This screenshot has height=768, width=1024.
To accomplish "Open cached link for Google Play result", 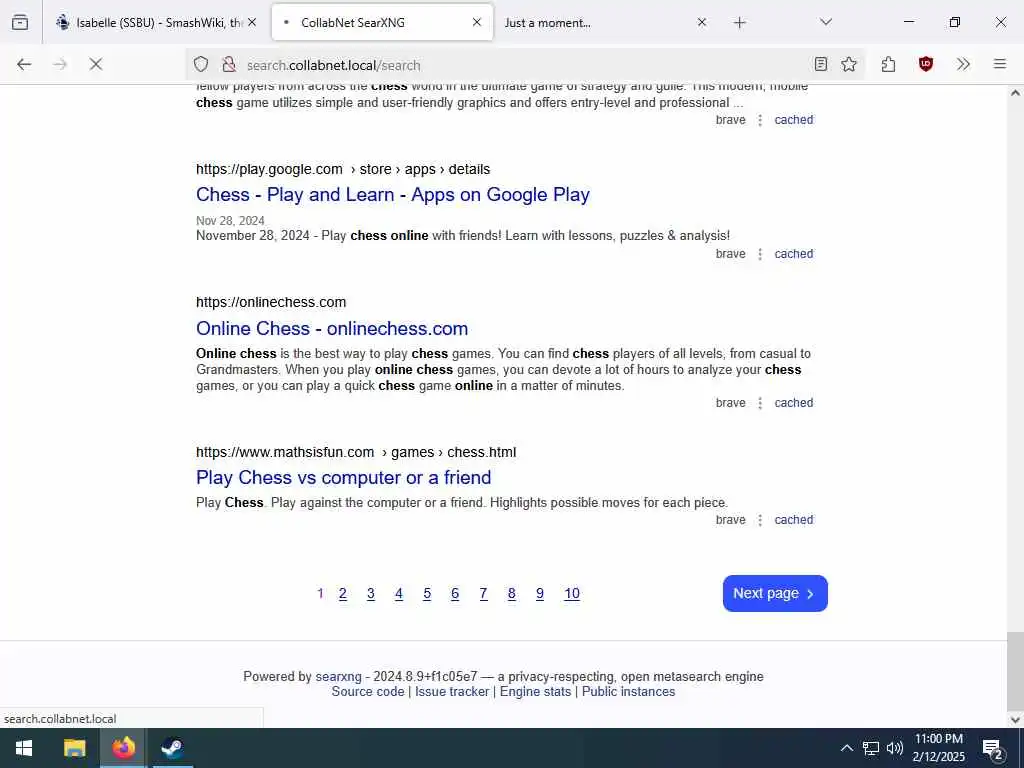I will pyautogui.click(x=793, y=254).
